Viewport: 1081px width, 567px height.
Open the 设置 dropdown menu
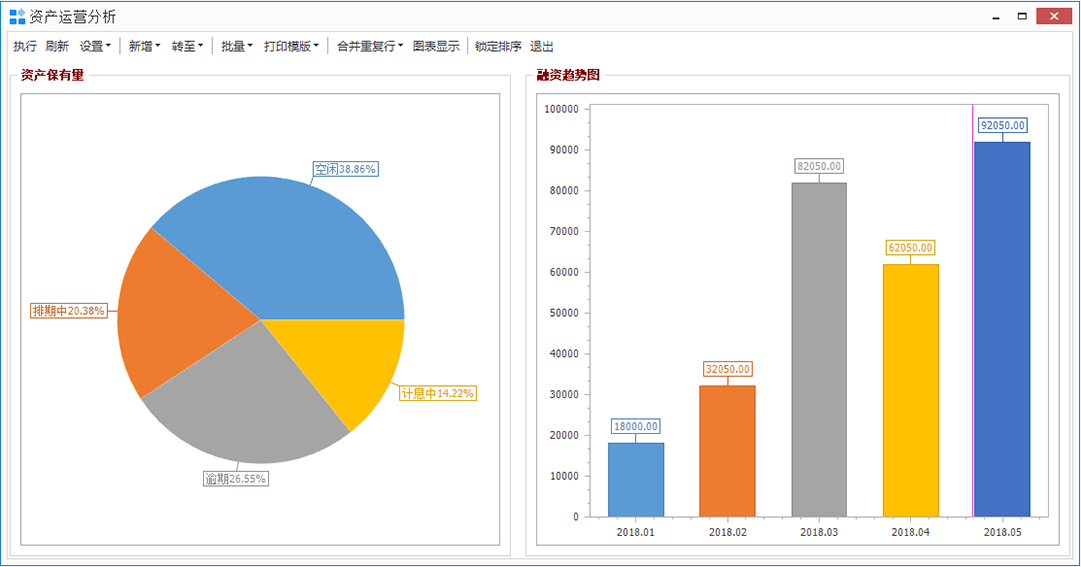(x=95, y=46)
